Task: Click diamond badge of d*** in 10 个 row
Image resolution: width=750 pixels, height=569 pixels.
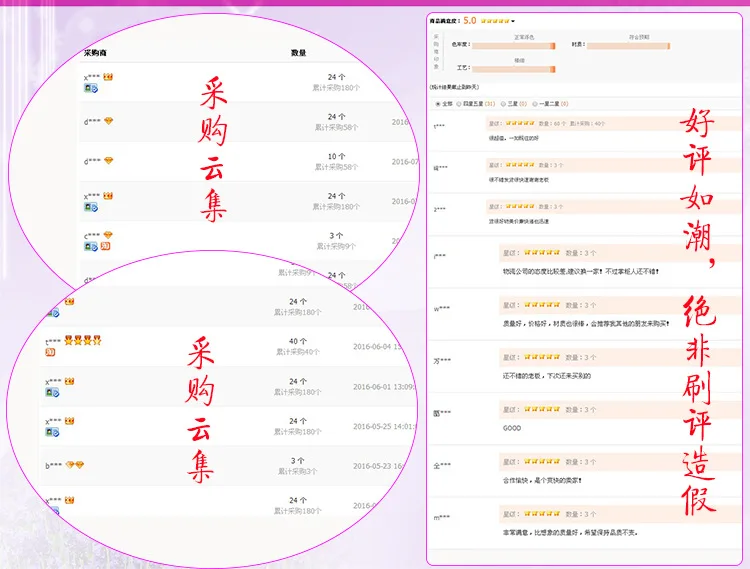Action: [x=109, y=161]
